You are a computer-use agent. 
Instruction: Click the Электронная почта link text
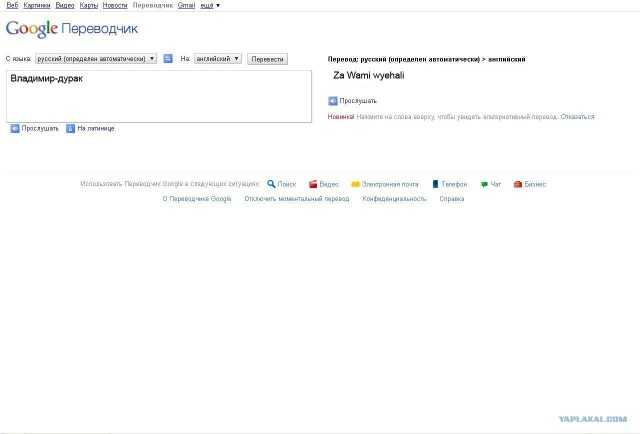point(390,184)
